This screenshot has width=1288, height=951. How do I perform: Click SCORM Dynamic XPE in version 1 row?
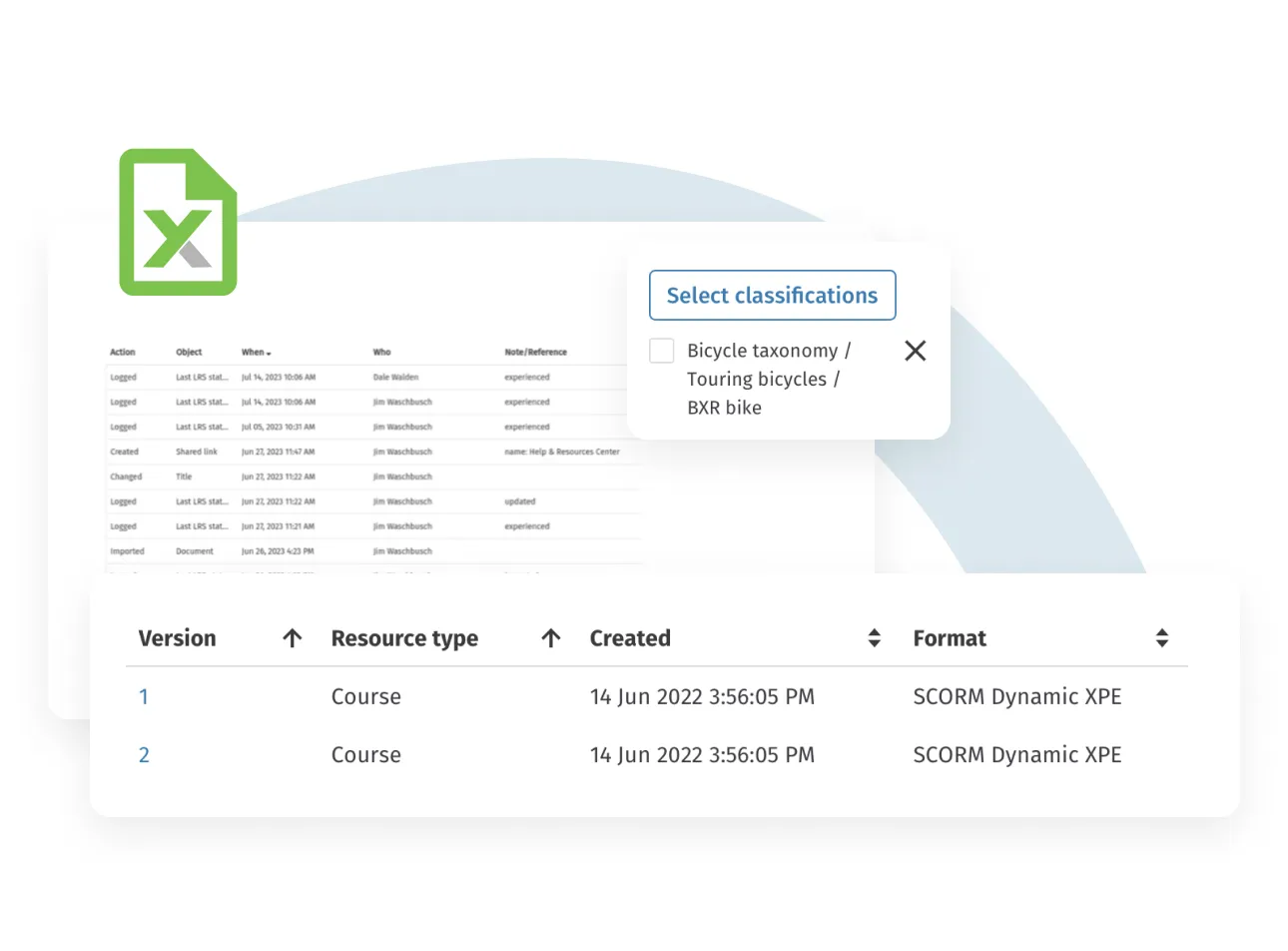click(x=1017, y=697)
